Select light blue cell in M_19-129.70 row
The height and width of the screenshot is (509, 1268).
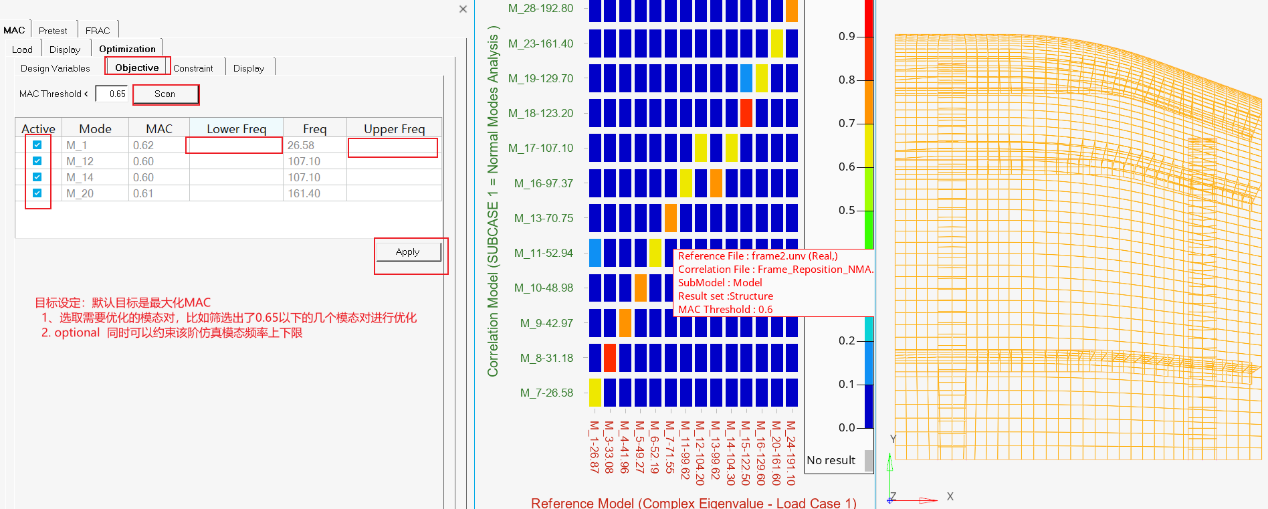coord(746,78)
